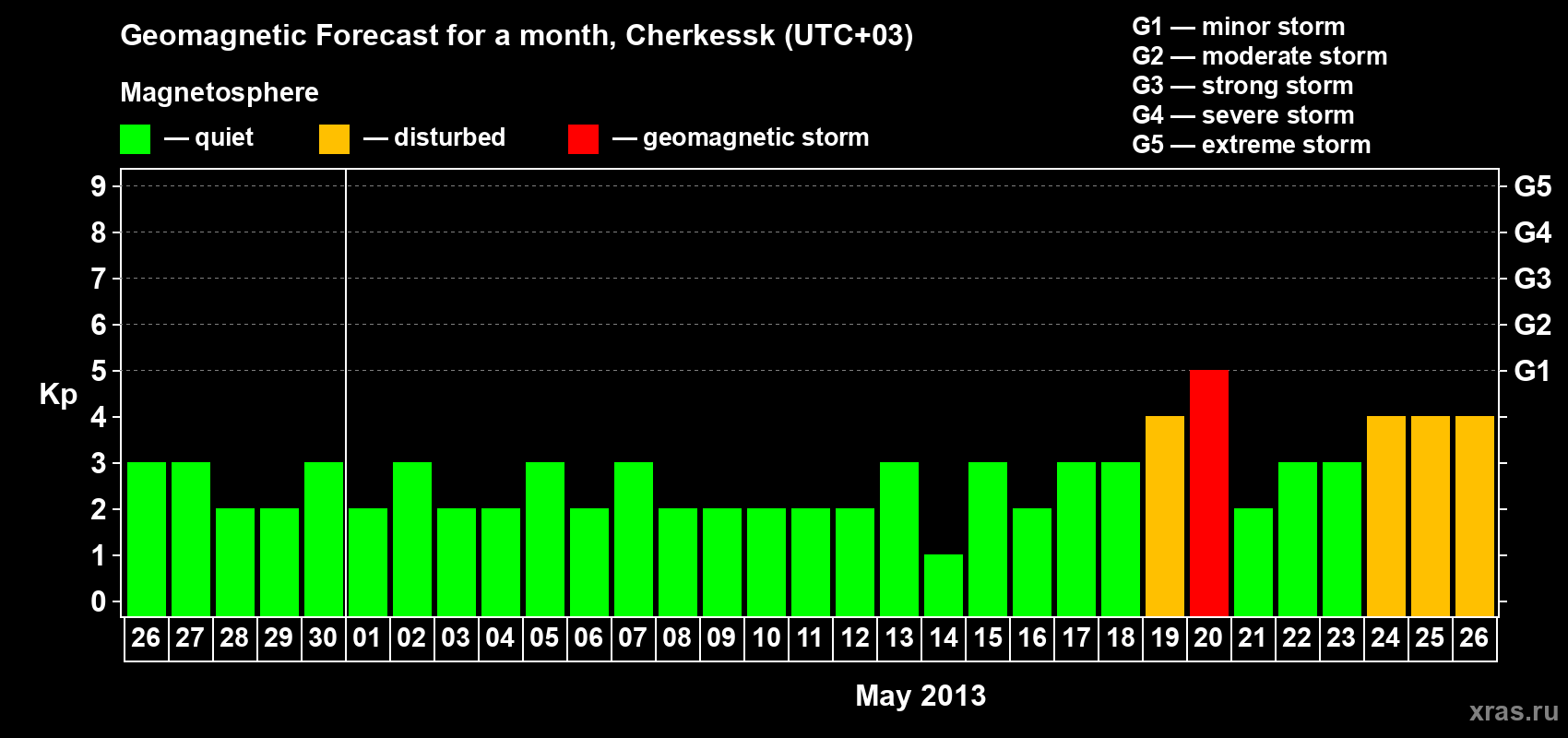Click the 'Kp' axis title
Viewport: 1568px width, 738px height.
(x=58, y=394)
